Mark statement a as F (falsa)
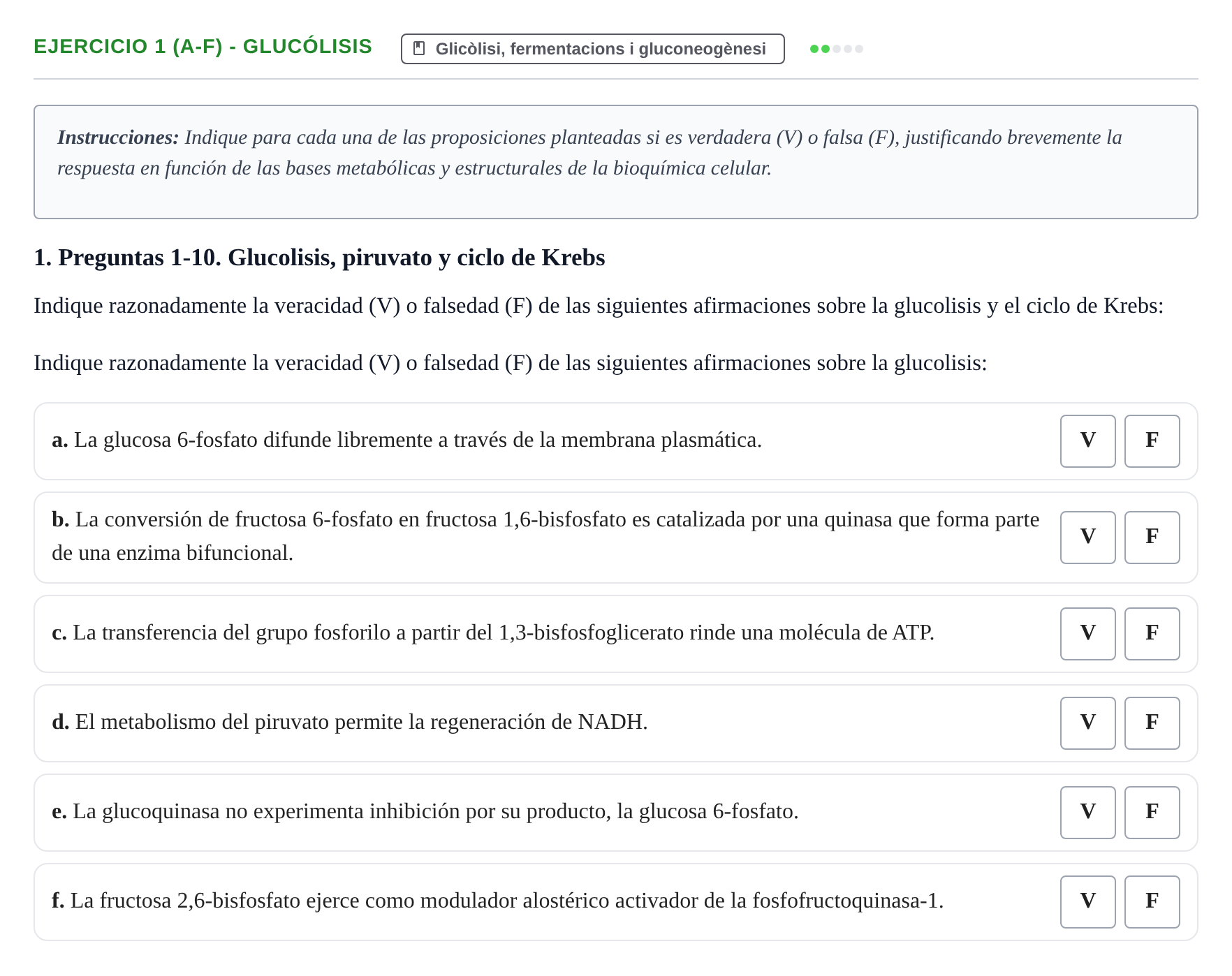 point(1152,441)
